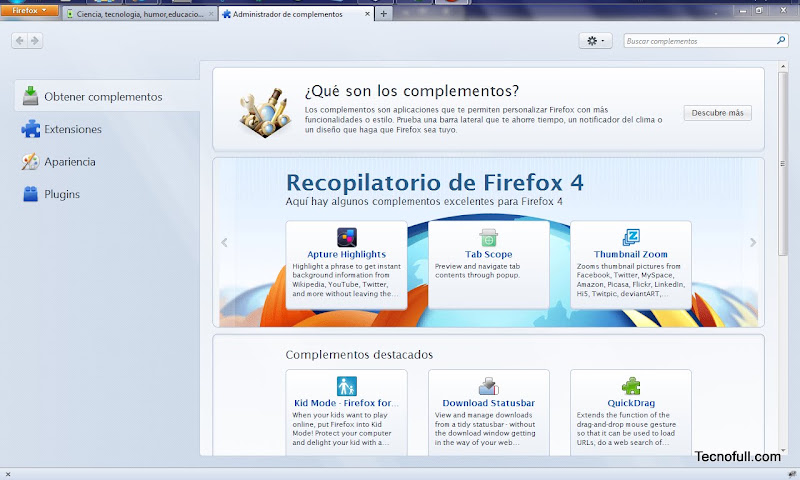Click the scrollbar down arrow

pos(783,451)
